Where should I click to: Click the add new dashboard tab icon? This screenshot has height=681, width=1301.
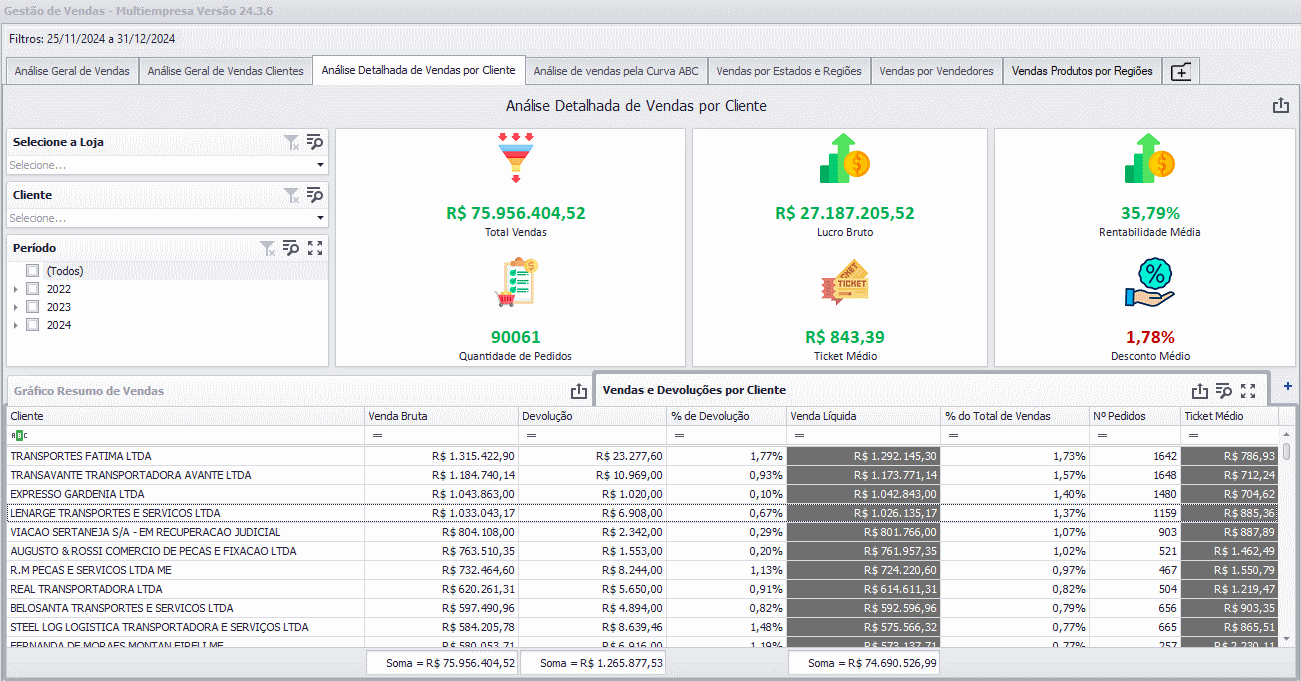coord(1180,72)
